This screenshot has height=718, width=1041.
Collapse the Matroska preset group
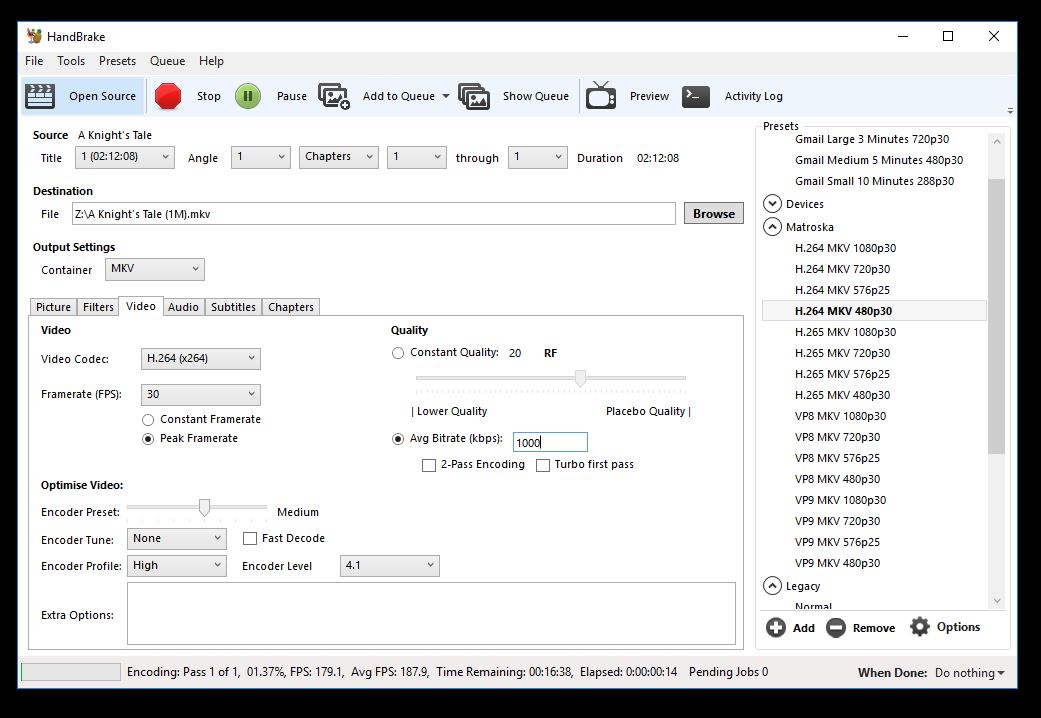coord(772,226)
